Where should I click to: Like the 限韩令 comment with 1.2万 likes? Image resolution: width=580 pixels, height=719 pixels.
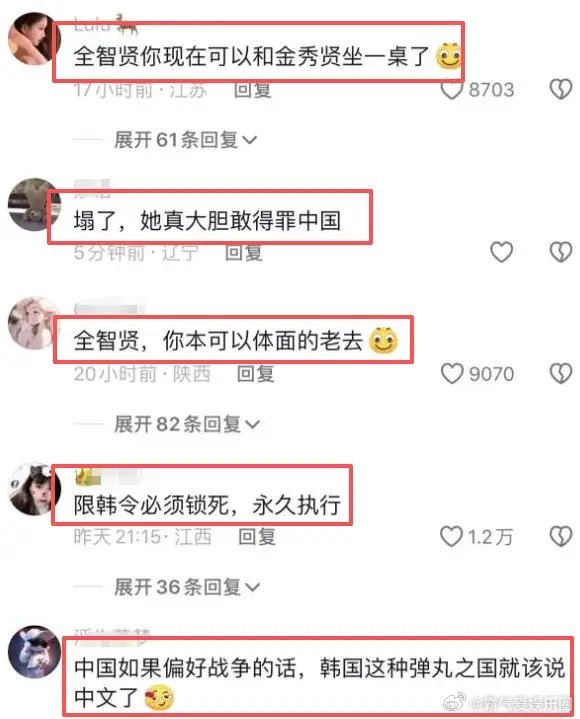[x=452, y=536]
